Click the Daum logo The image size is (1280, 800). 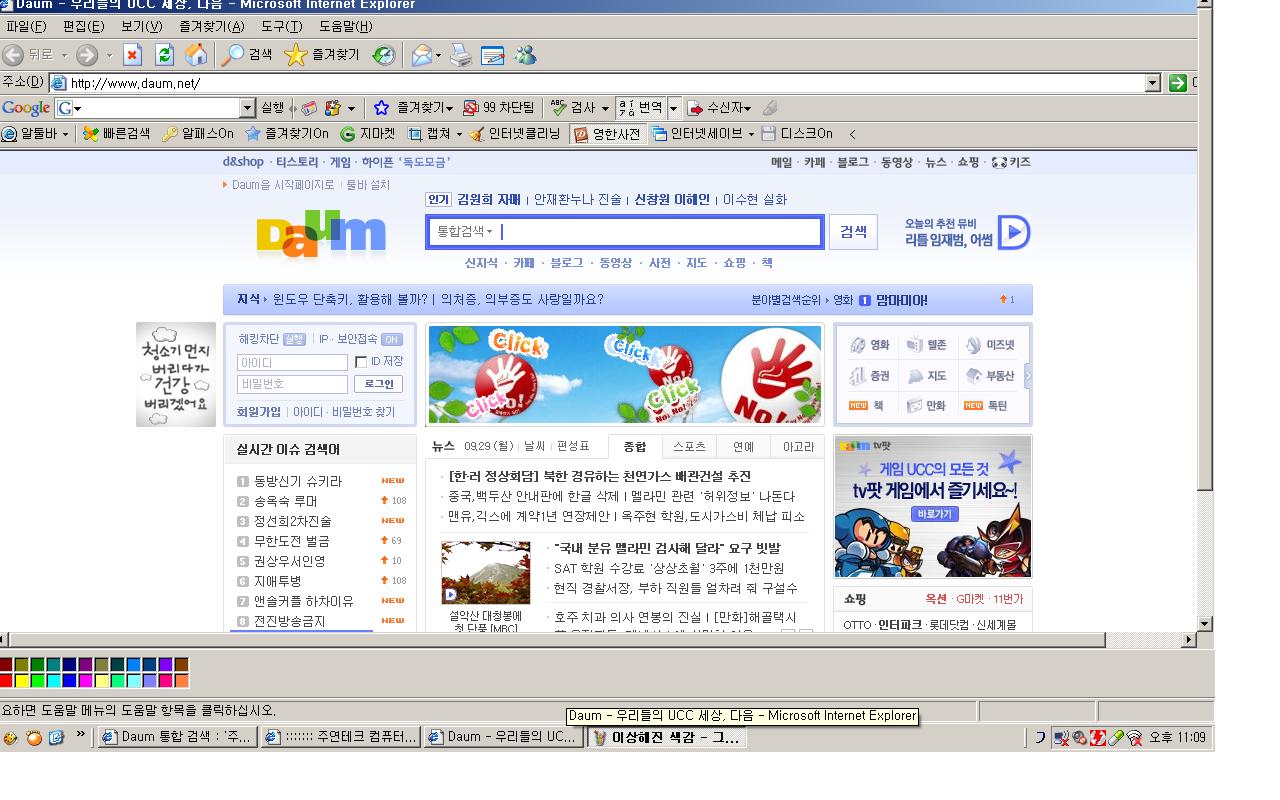coord(321,234)
